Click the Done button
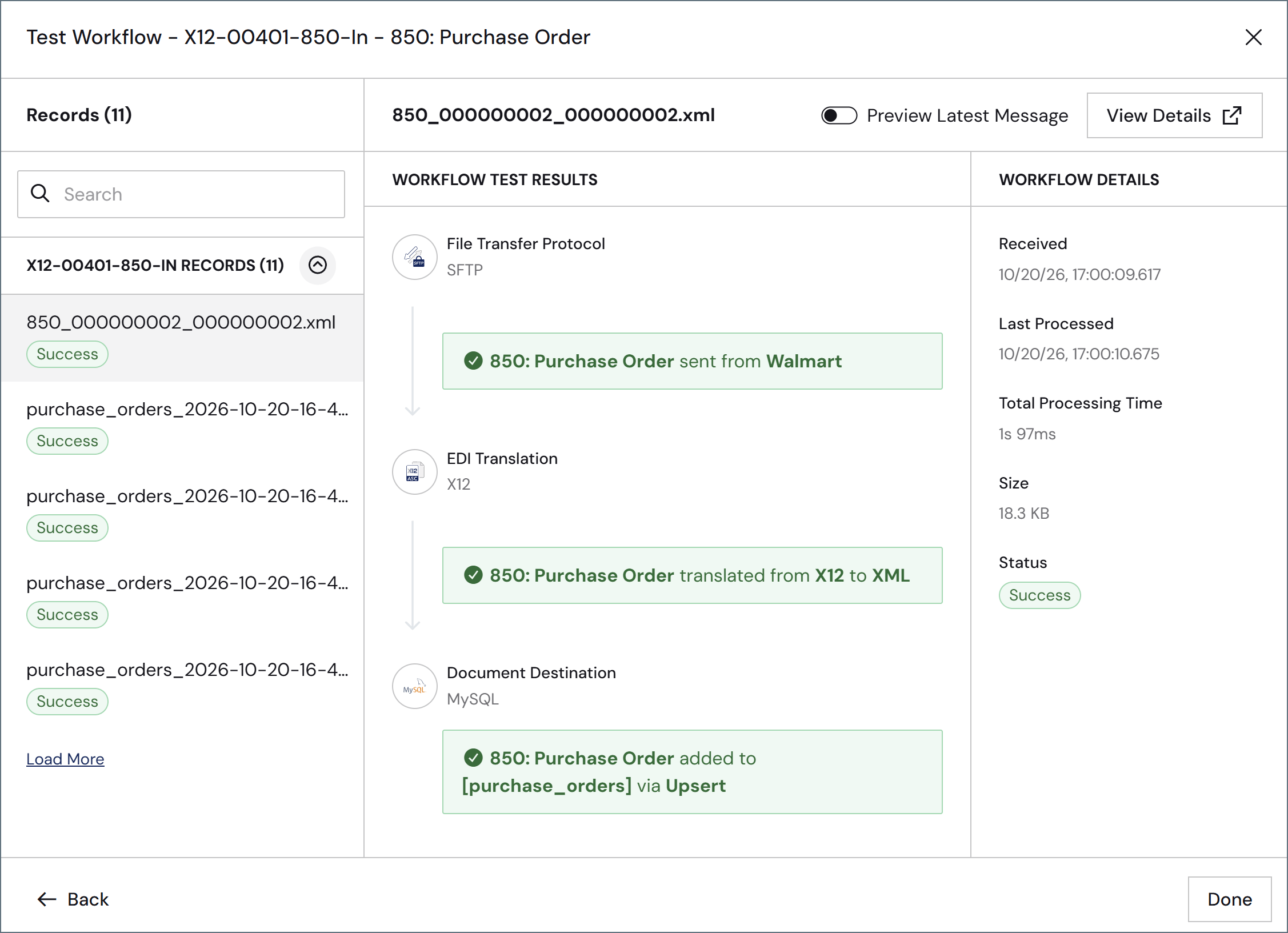The width and height of the screenshot is (1288, 933). [1229, 899]
